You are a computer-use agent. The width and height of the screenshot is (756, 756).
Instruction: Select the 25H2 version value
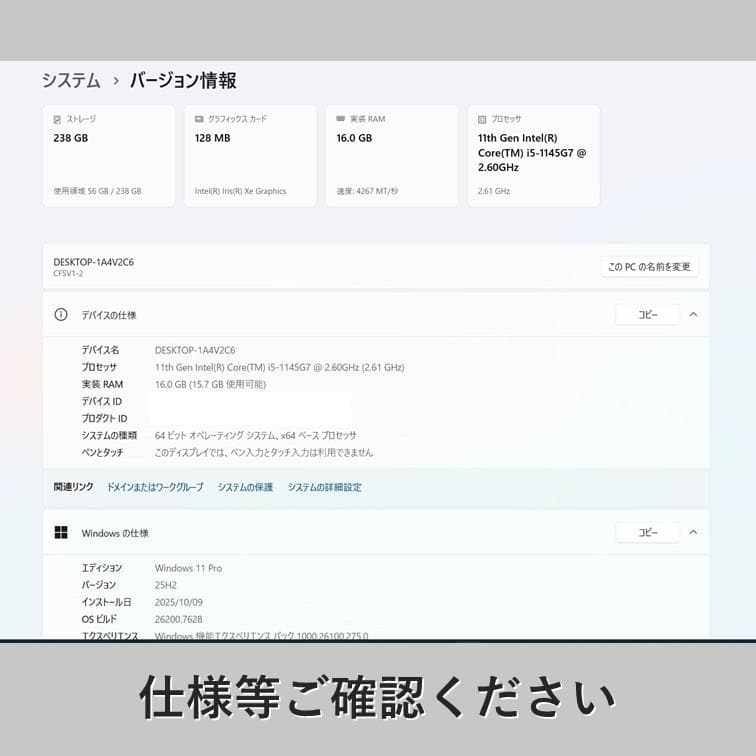(x=165, y=585)
